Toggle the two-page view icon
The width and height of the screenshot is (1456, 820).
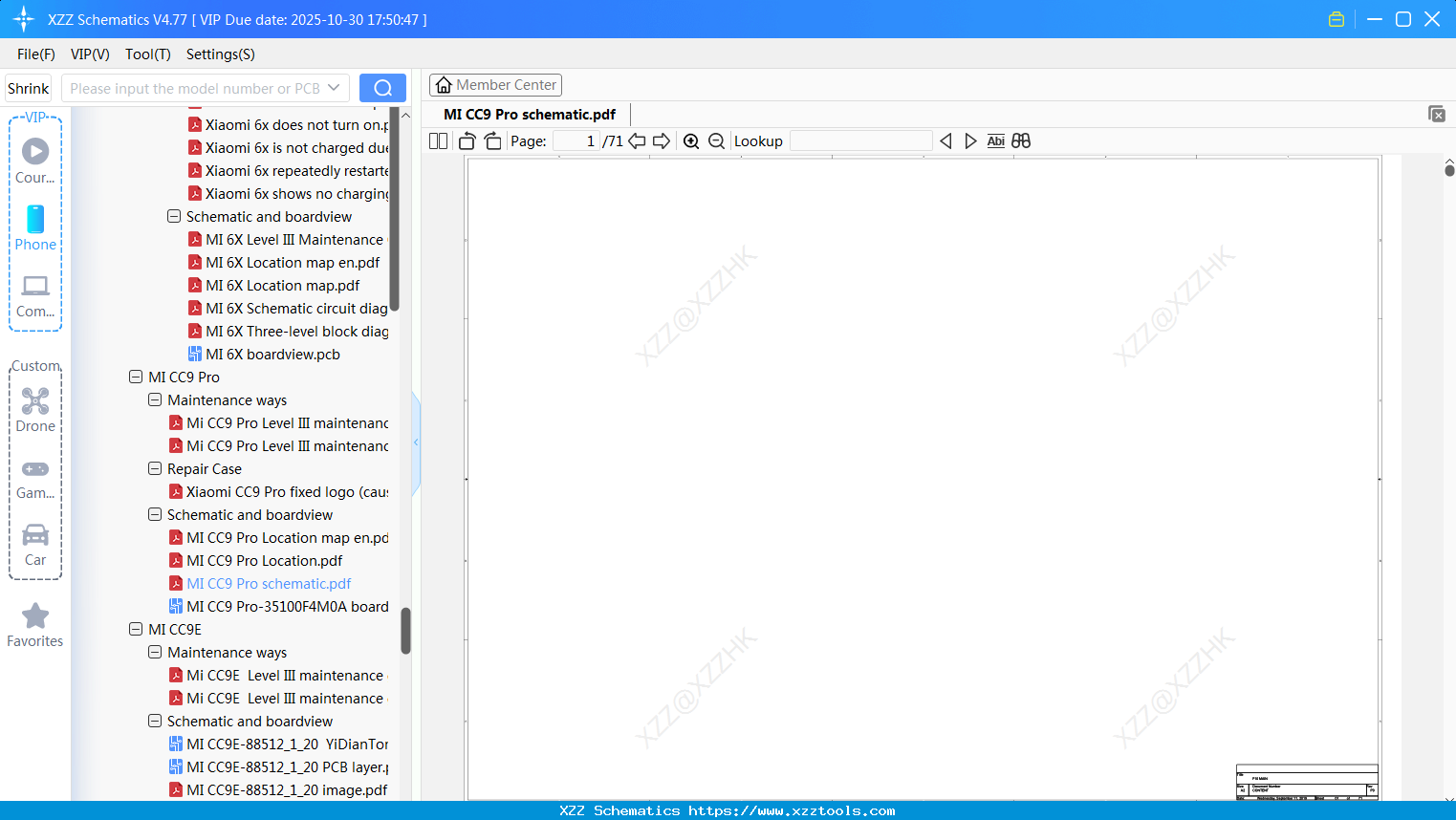pyautogui.click(x=438, y=141)
